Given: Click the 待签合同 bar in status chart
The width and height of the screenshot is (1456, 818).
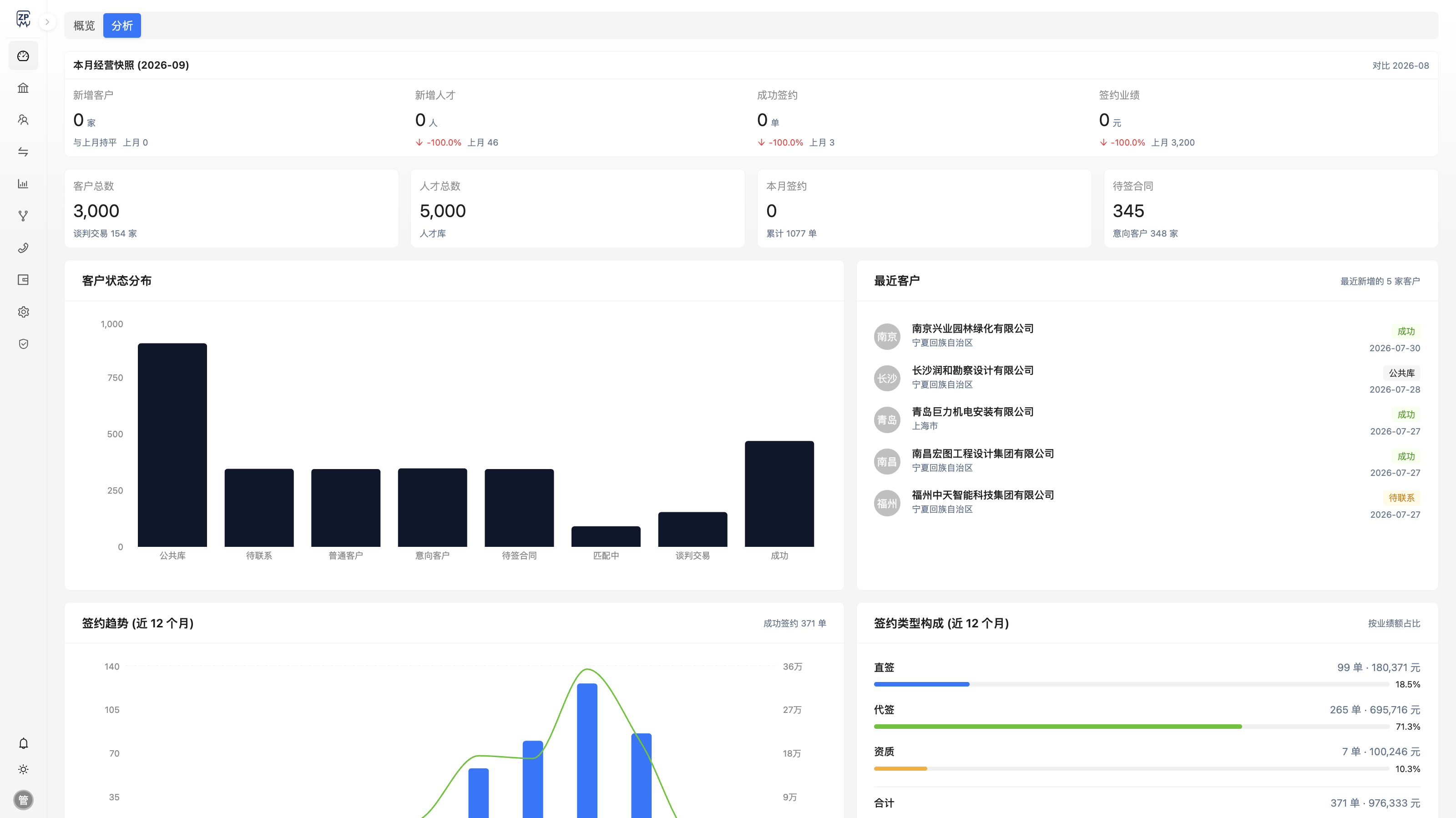Looking at the screenshot, I should click(x=520, y=508).
